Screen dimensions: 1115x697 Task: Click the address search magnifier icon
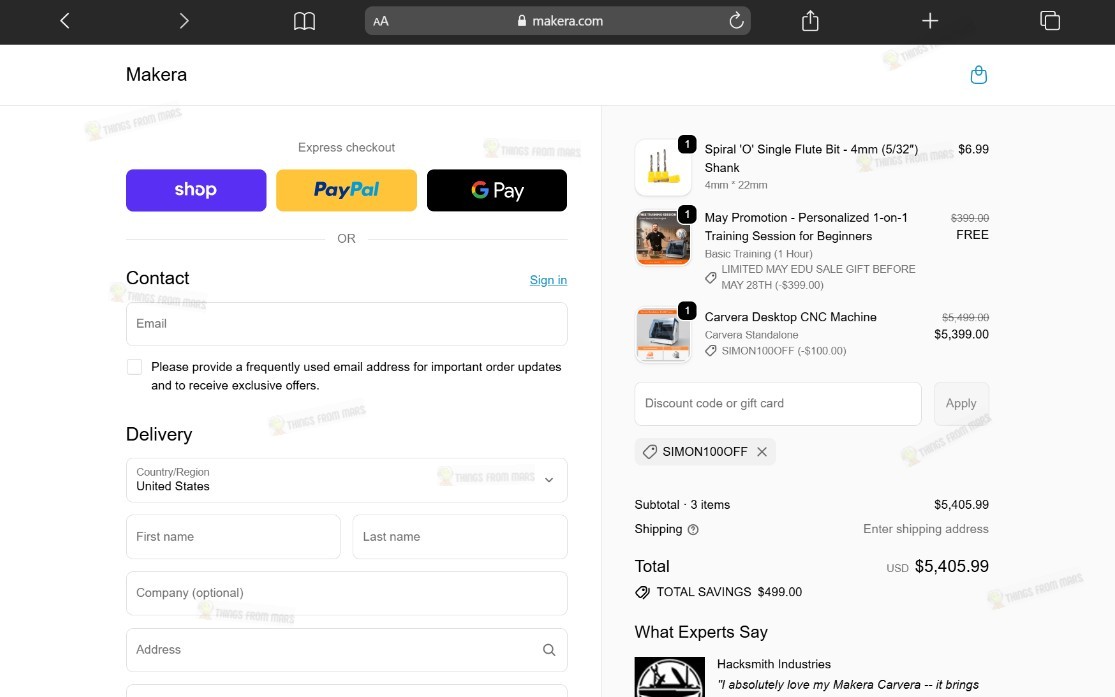(x=549, y=649)
